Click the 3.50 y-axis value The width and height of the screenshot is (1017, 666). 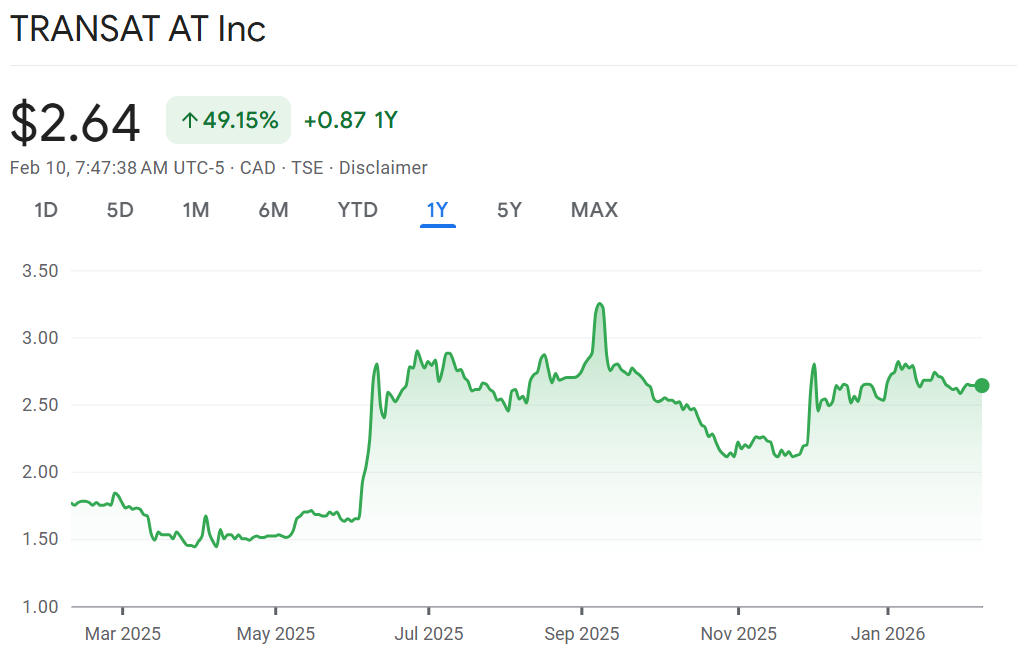(x=40, y=271)
